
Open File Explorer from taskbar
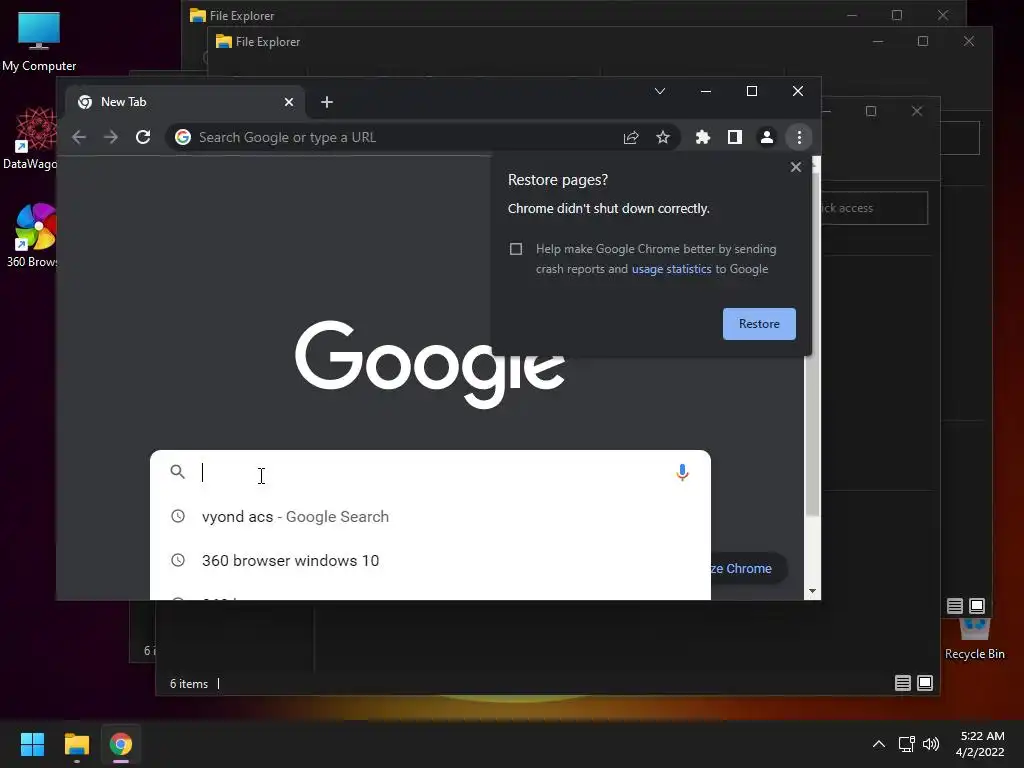pos(76,744)
